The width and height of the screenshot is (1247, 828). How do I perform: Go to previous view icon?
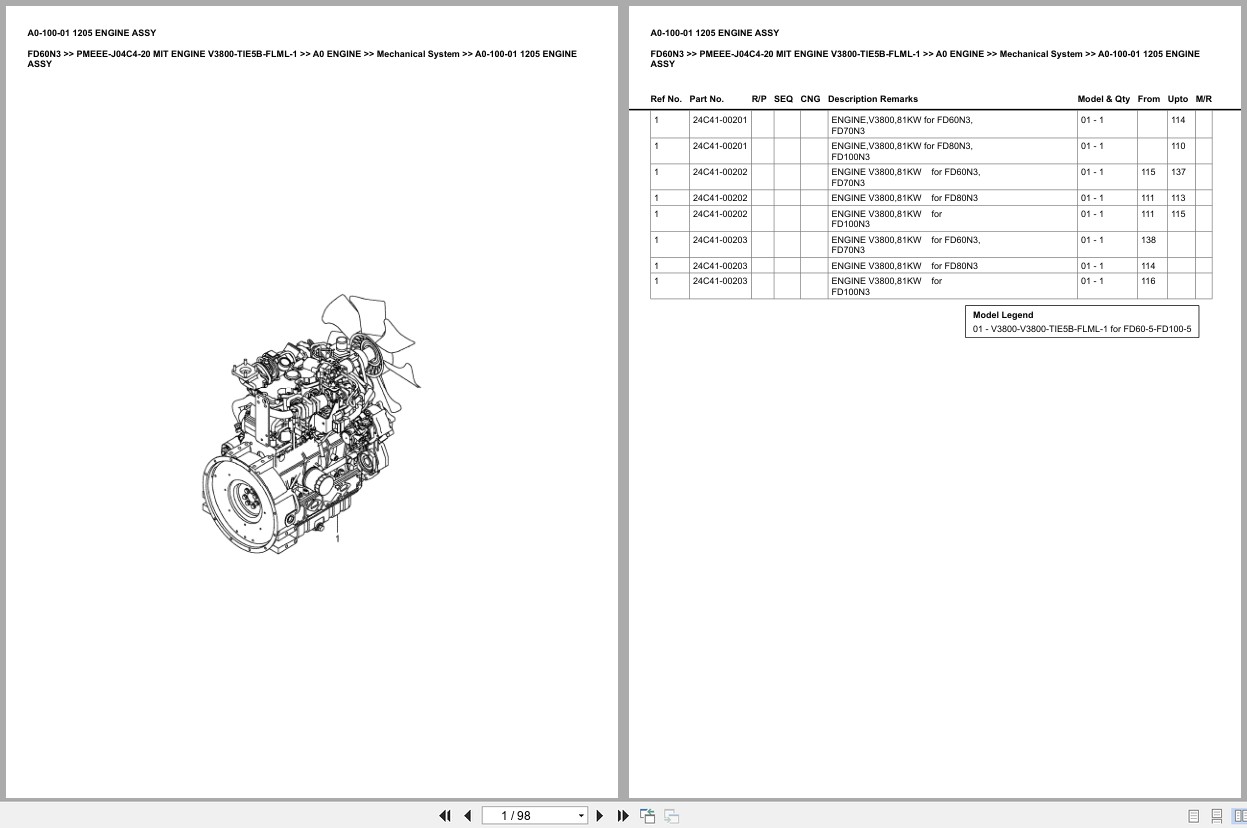pos(648,816)
